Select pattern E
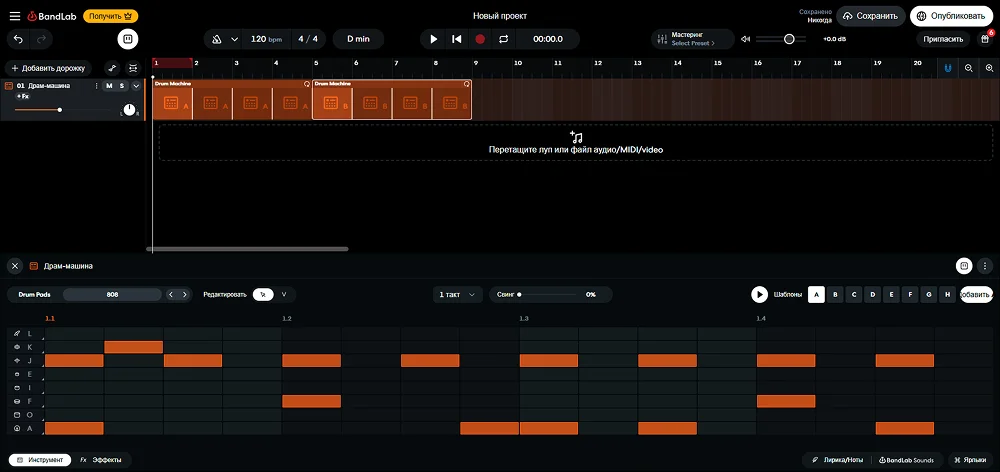 coord(892,295)
